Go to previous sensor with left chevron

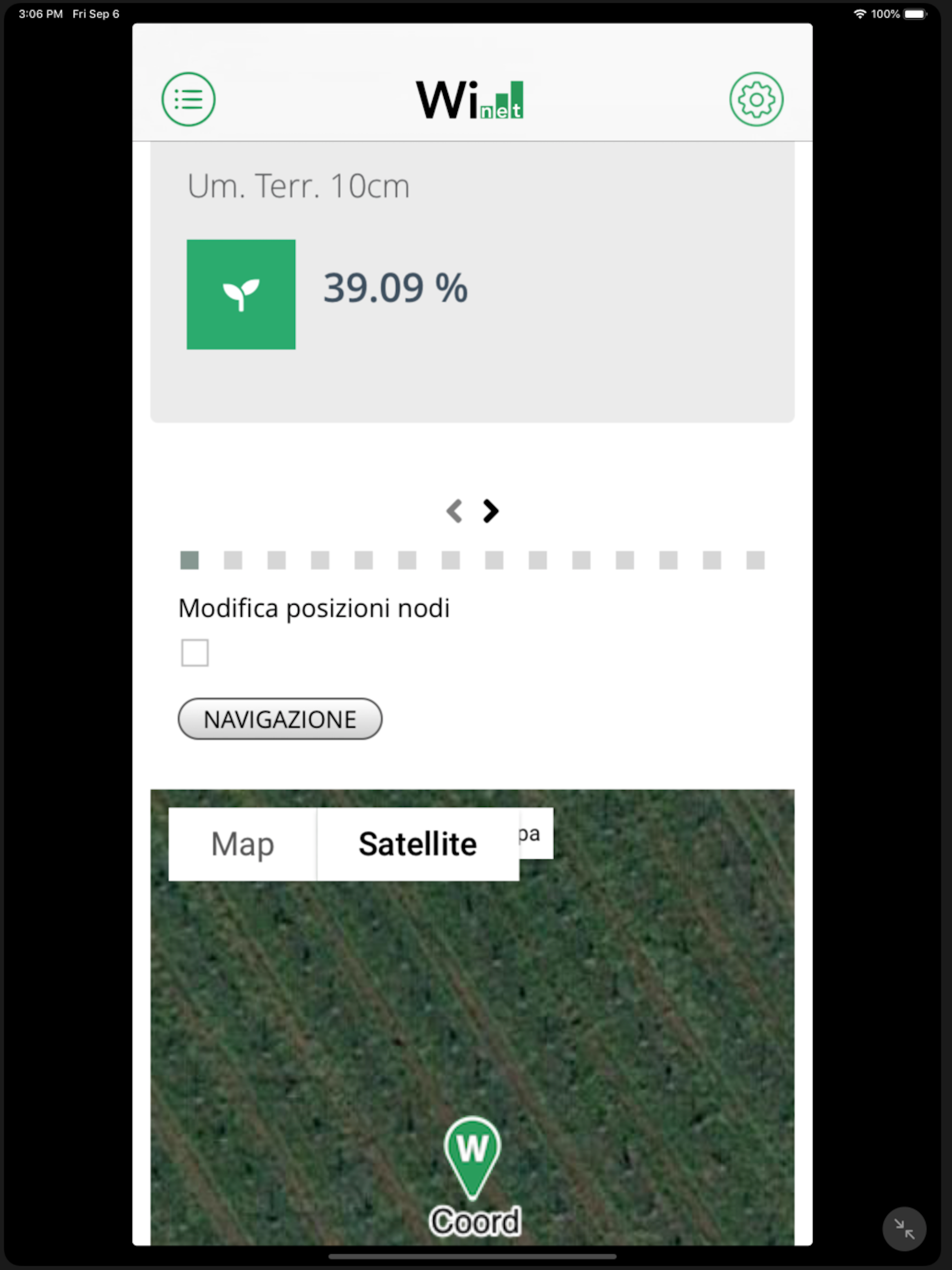[454, 511]
